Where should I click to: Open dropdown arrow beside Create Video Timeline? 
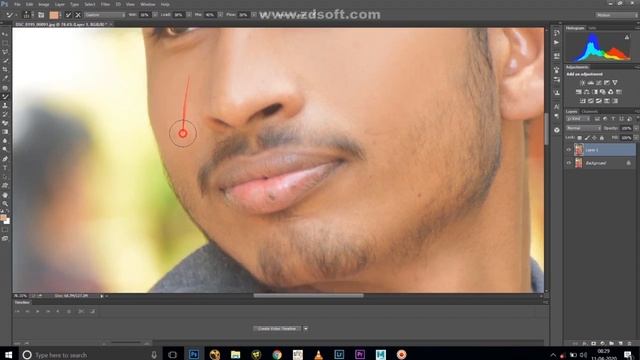point(305,329)
